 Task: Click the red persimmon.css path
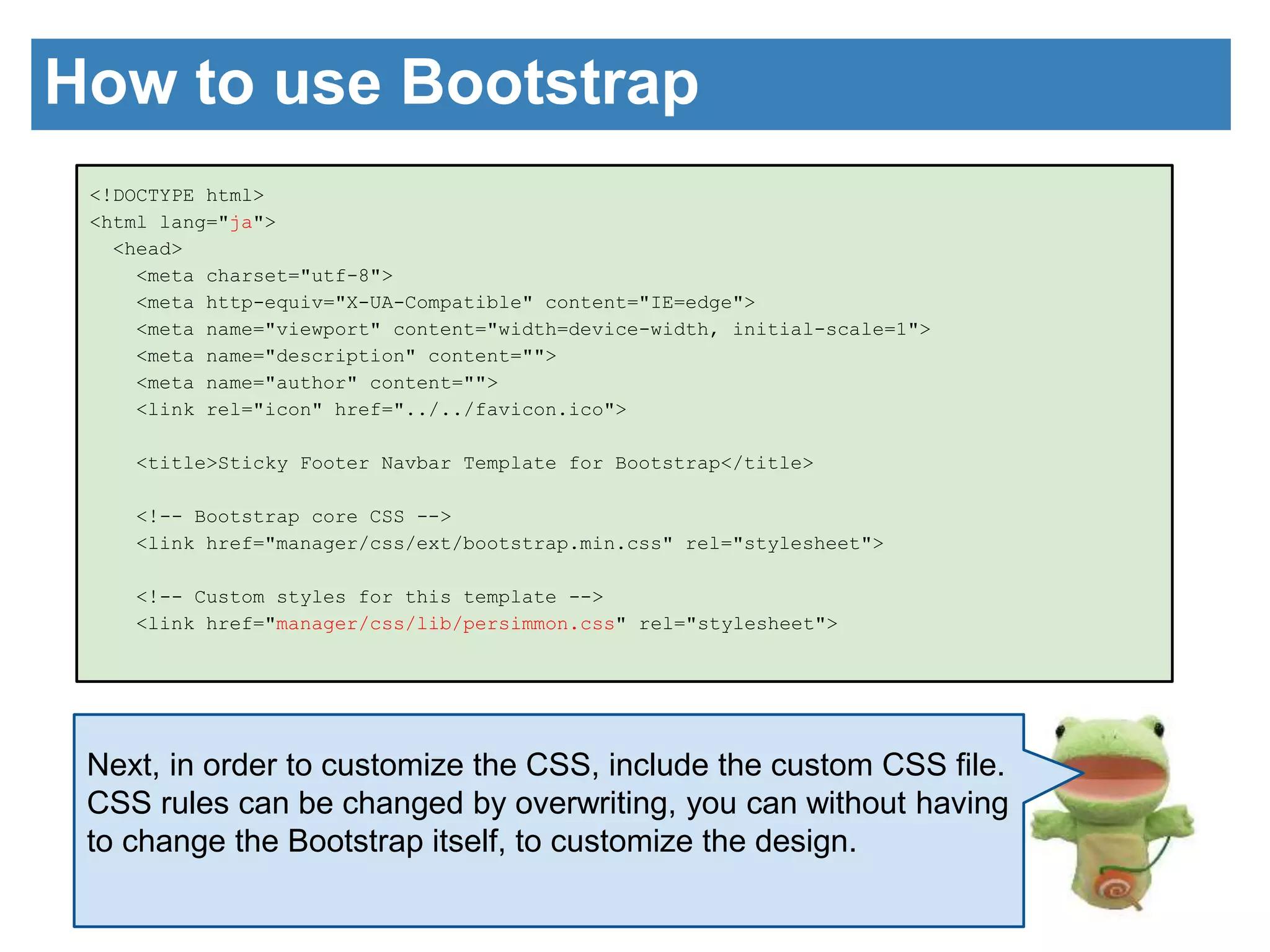(x=445, y=624)
